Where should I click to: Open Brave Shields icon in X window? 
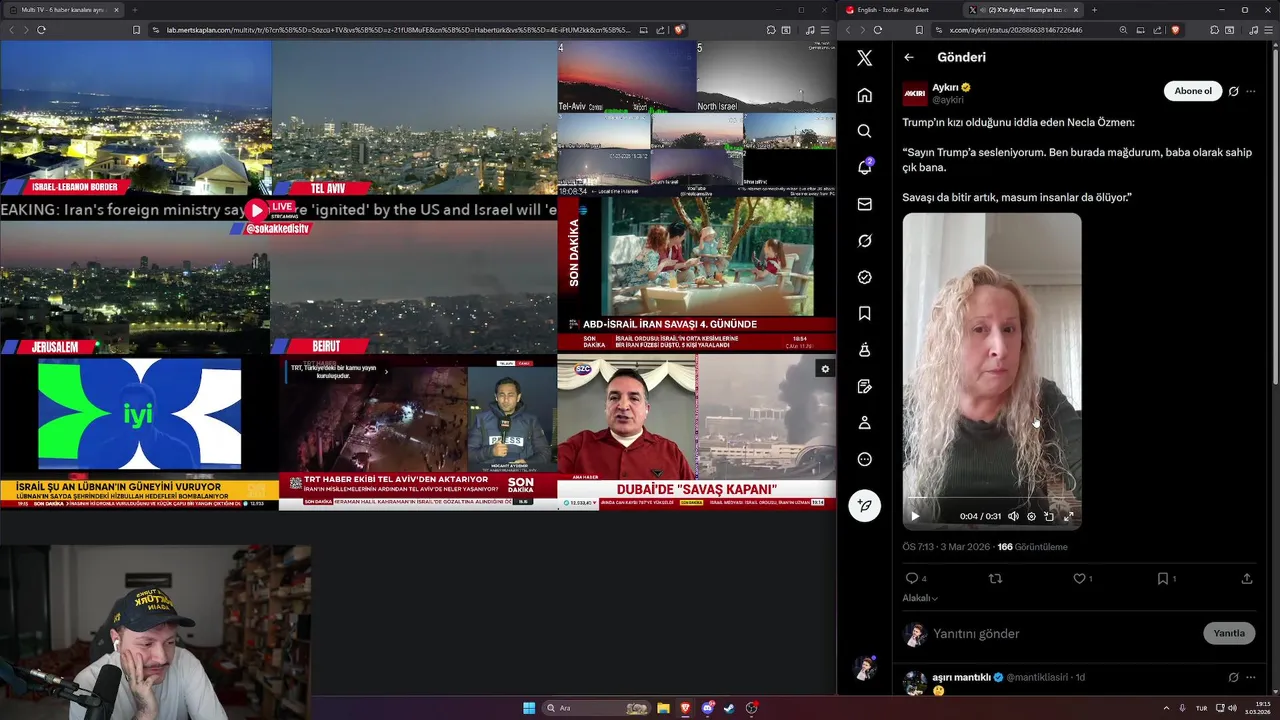[x=1175, y=30]
